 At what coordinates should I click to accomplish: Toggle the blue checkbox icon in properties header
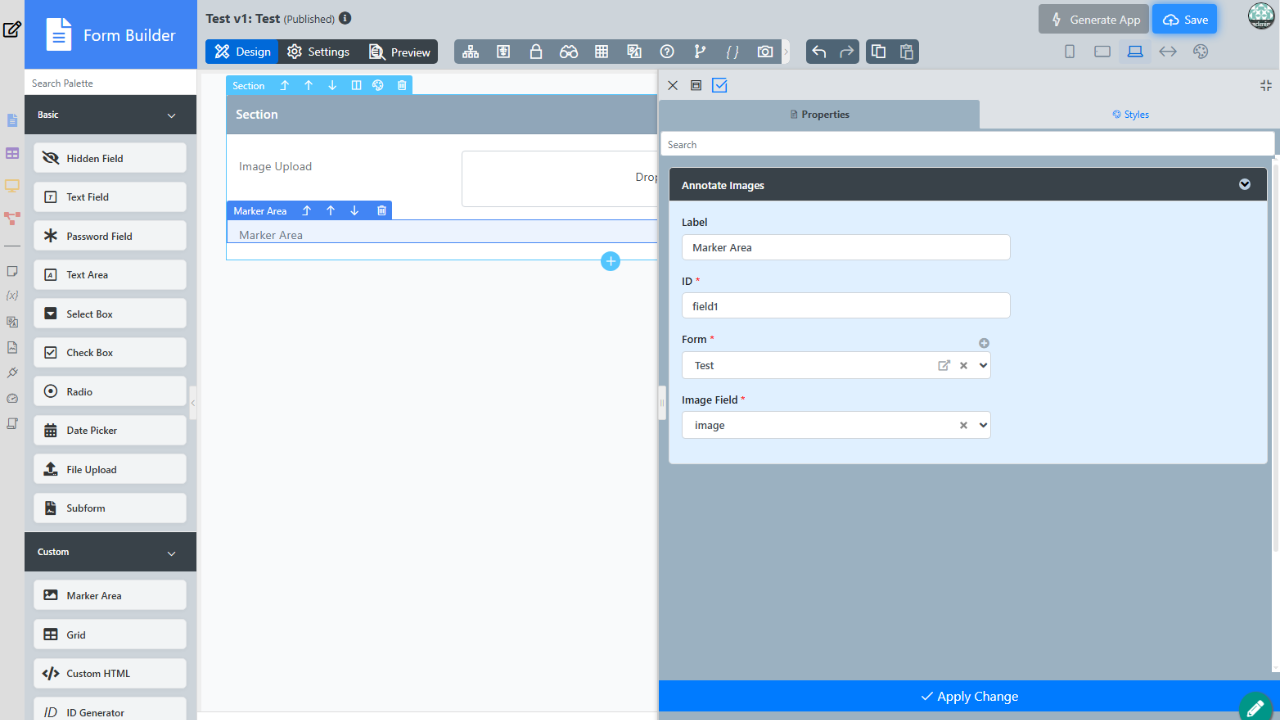pyautogui.click(x=720, y=86)
